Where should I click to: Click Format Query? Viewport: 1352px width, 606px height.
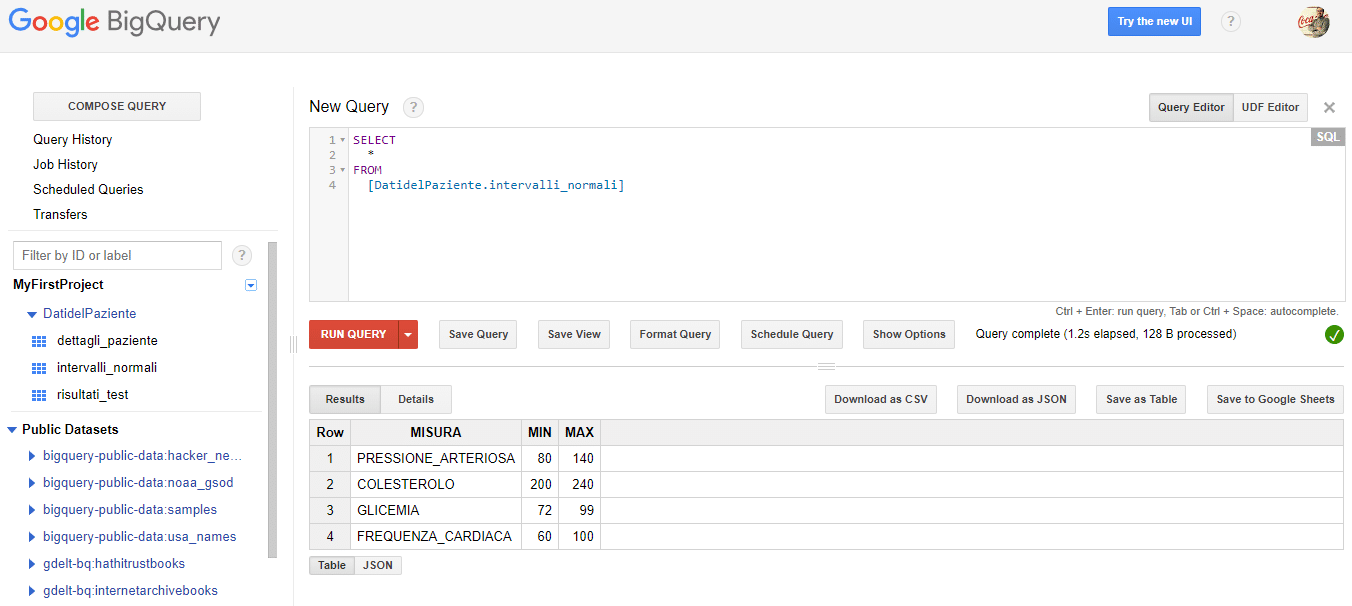click(x=675, y=335)
